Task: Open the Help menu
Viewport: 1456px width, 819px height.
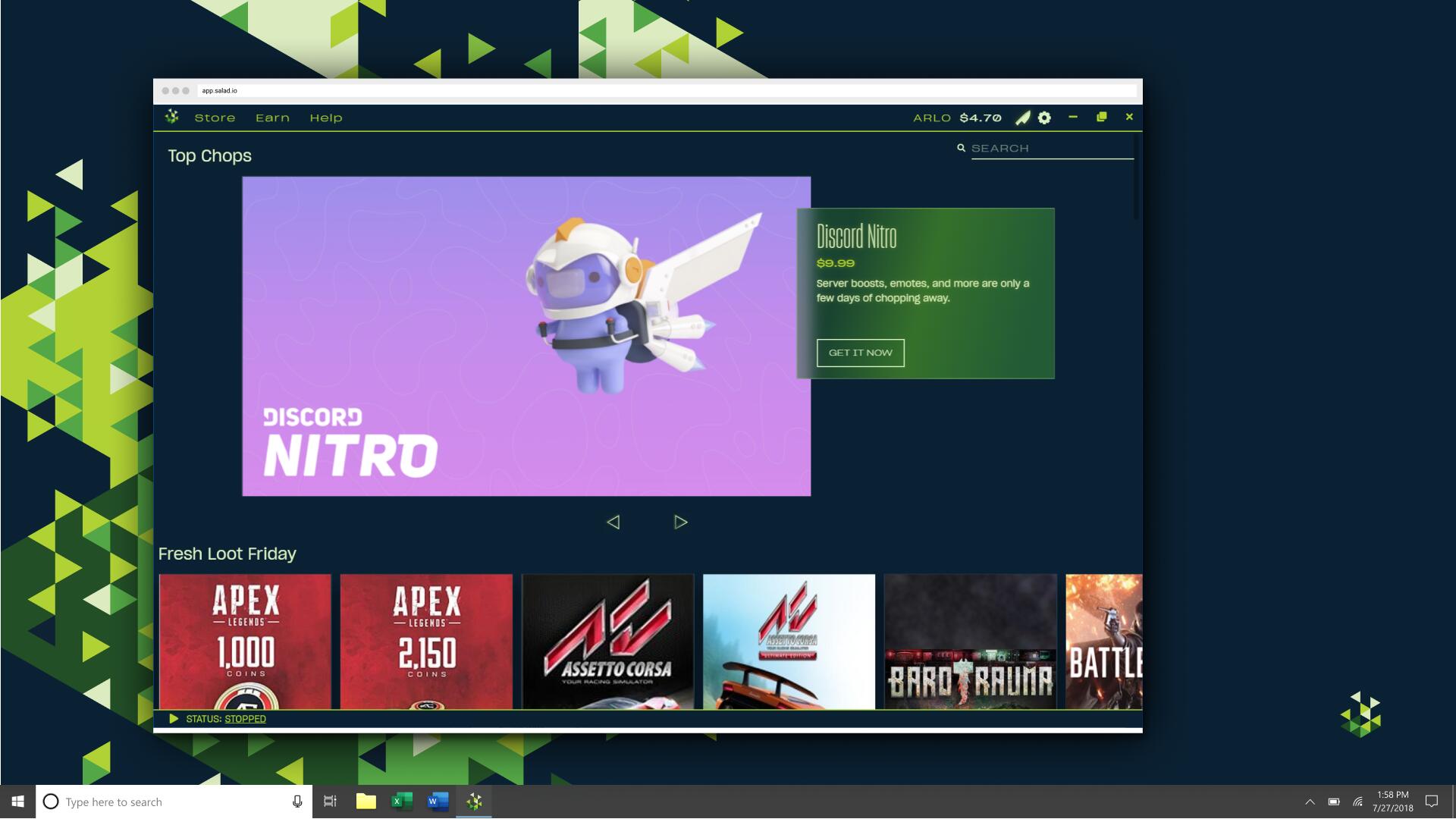Action: pos(326,118)
